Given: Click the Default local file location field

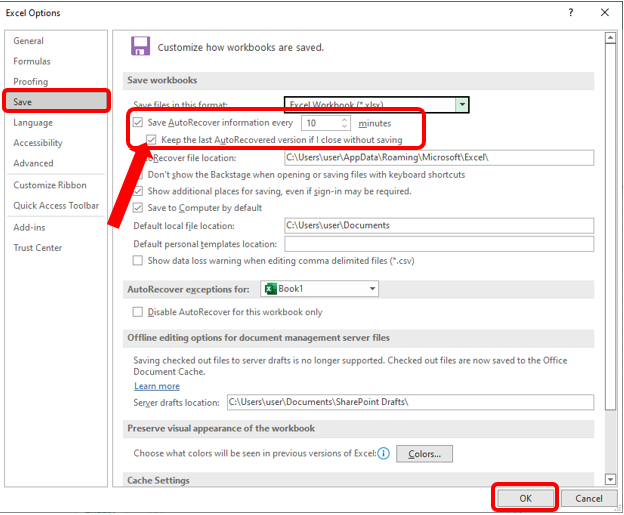Looking at the screenshot, I should (438, 226).
